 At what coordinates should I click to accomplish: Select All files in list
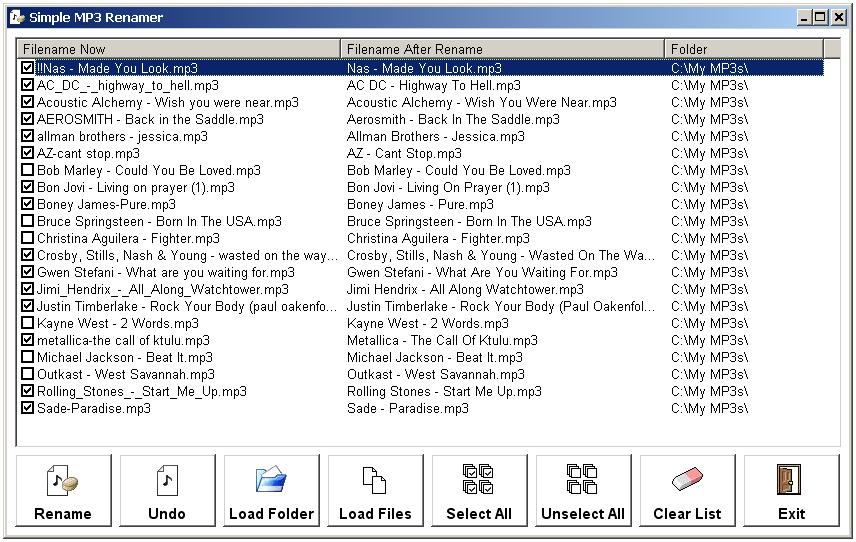[479, 491]
